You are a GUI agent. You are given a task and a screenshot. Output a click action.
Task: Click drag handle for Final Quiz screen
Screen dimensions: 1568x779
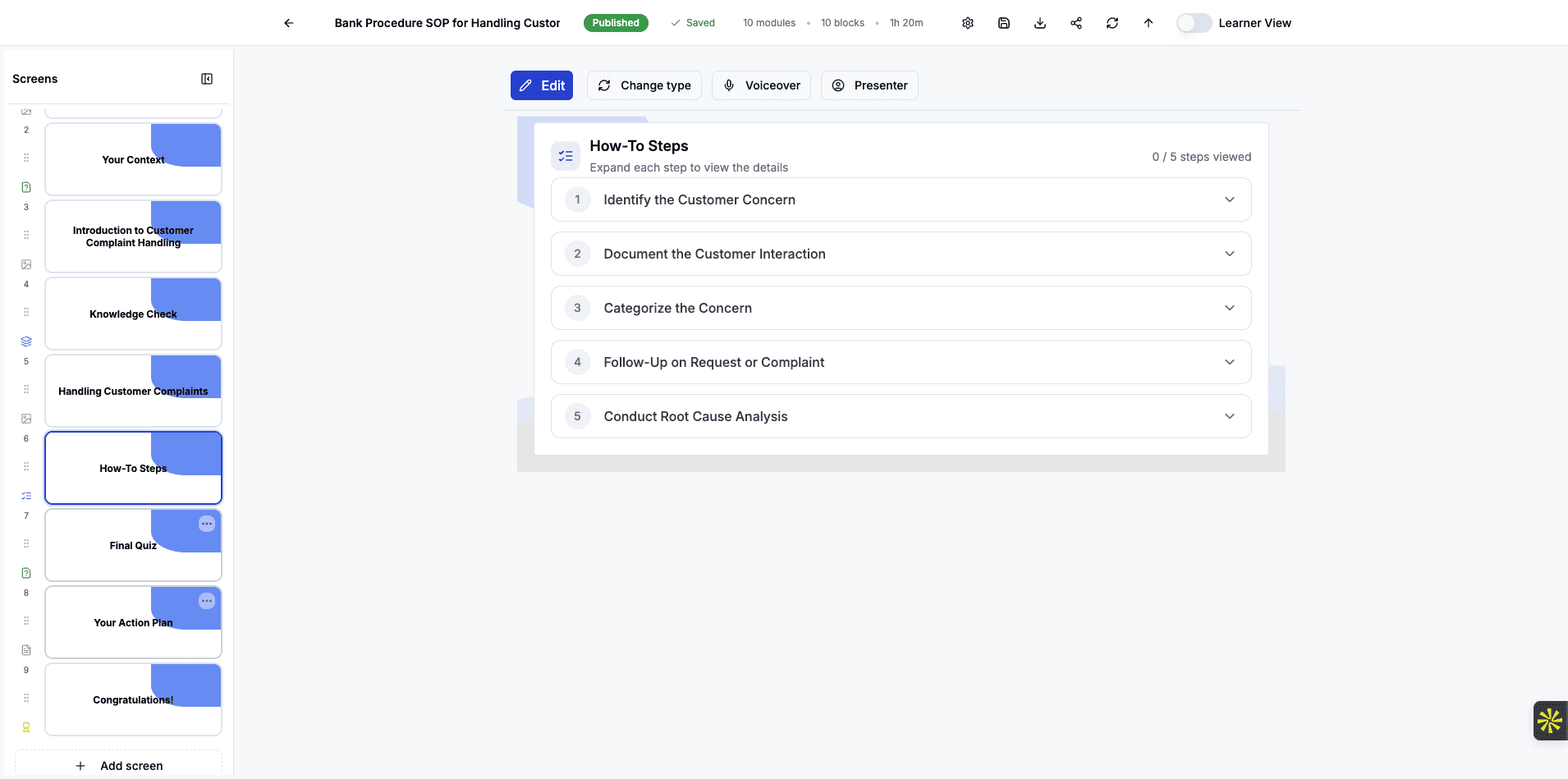click(26, 543)
